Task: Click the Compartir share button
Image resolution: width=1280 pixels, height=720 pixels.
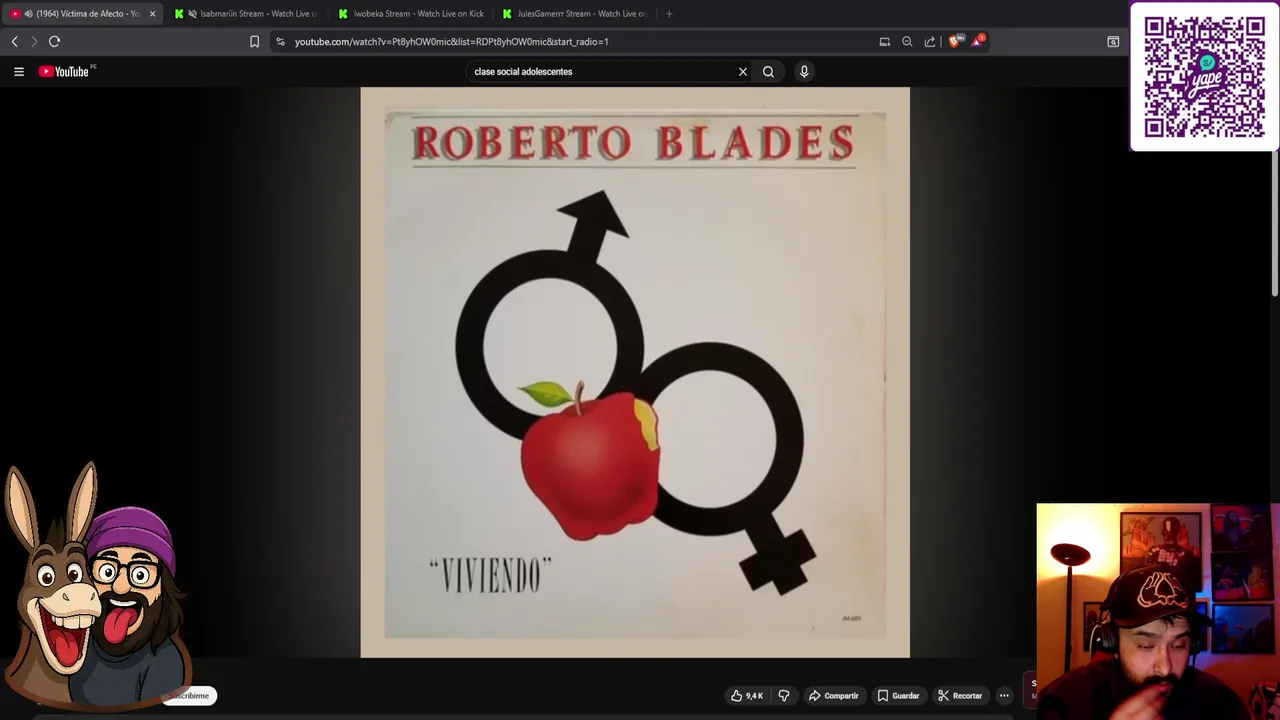Action: tap(834, 696)
